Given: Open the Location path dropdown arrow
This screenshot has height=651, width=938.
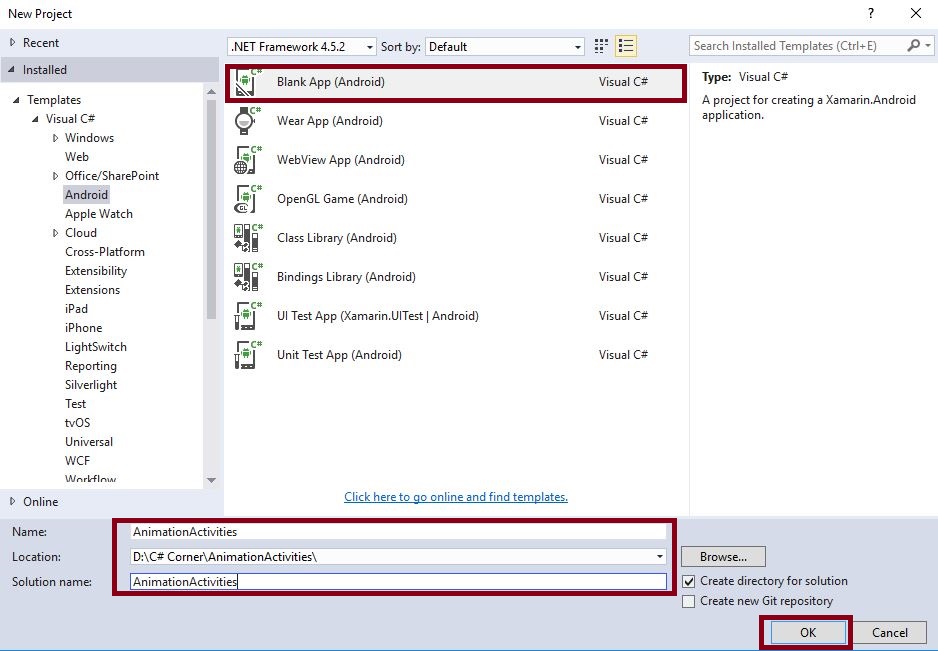Looking at the screenshot, I should tap(659, 556).
